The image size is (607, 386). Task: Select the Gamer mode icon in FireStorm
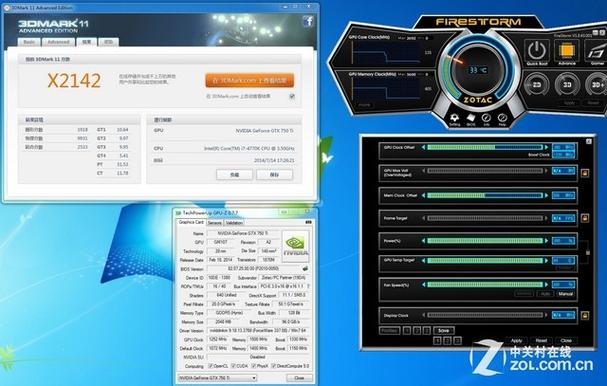[596, 50]
